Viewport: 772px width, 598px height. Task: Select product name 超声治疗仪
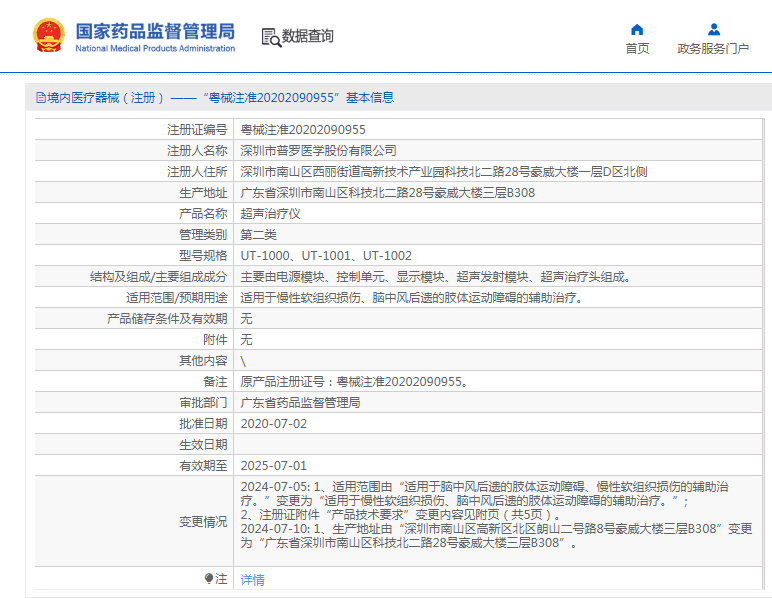270,214
